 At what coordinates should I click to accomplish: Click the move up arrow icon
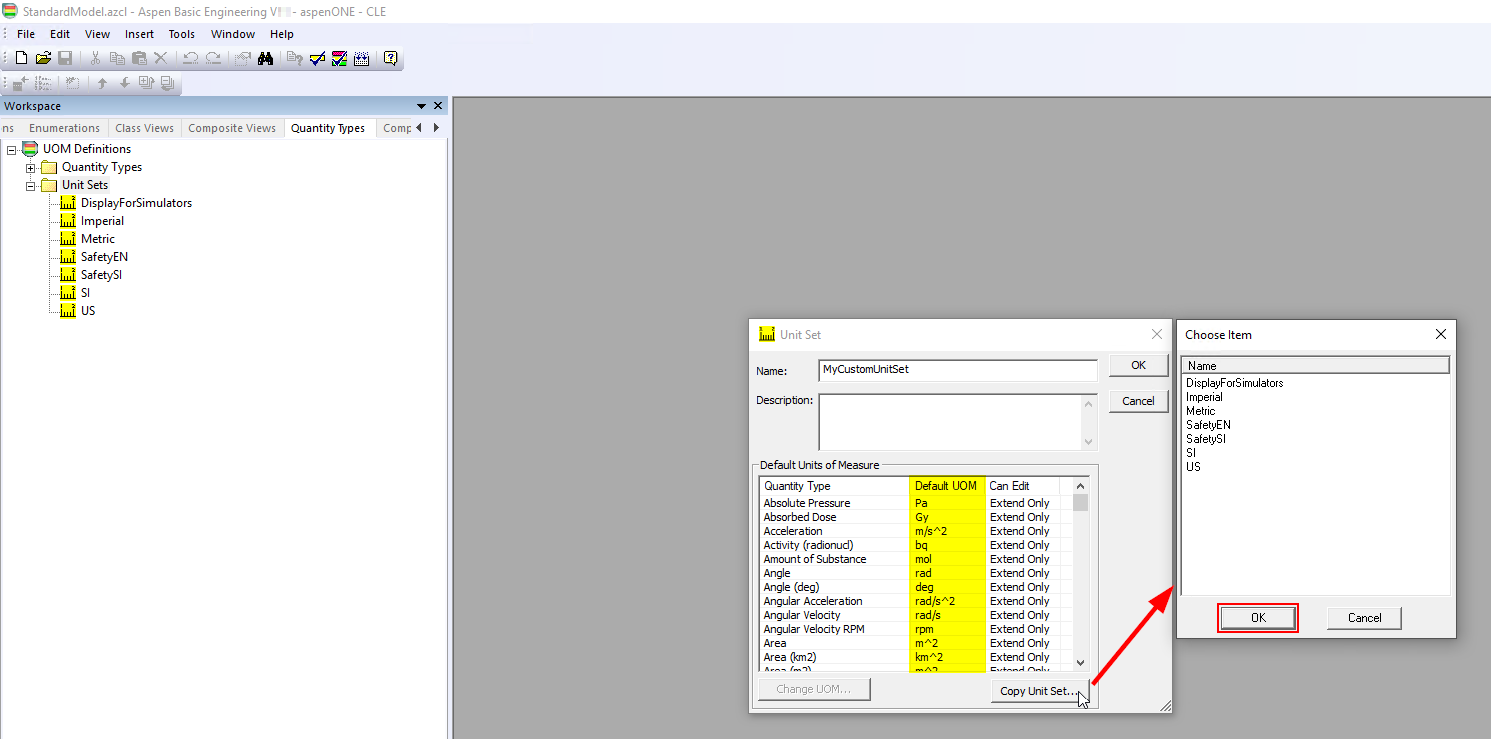[x=102, y=83]
